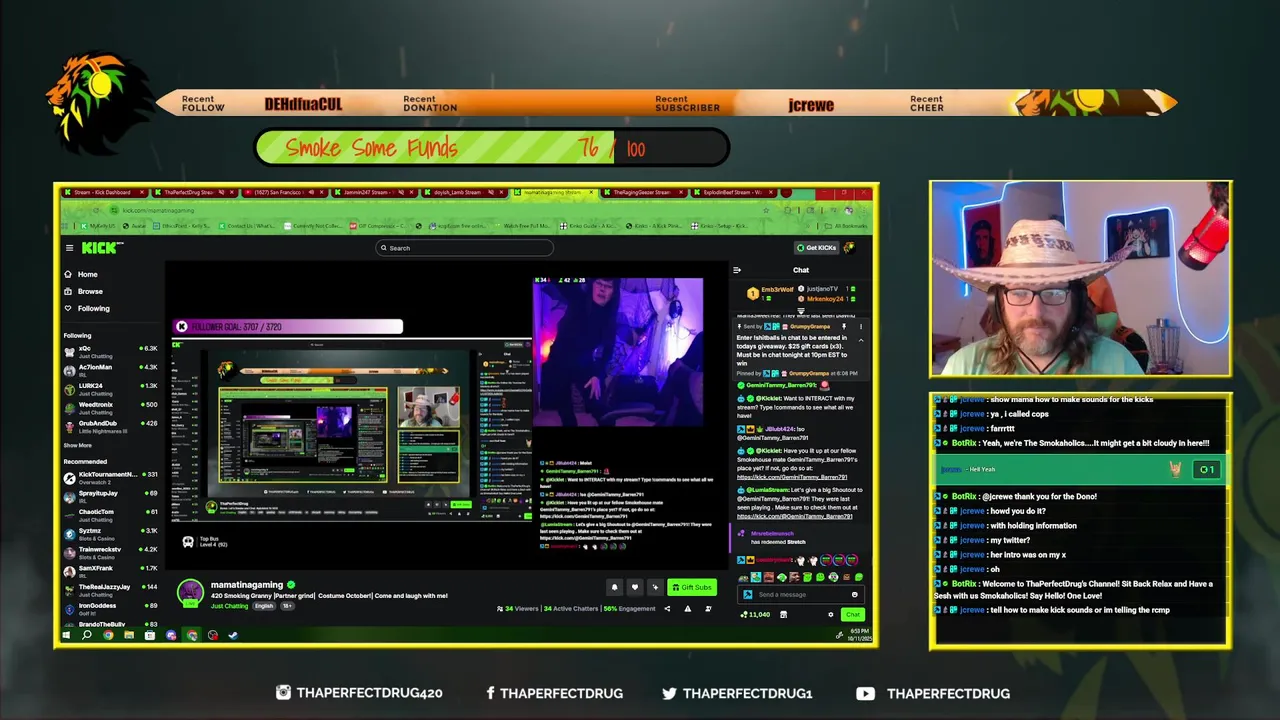Open new browser tab with plus button
1280x720 pixels.
coord(785,192)
